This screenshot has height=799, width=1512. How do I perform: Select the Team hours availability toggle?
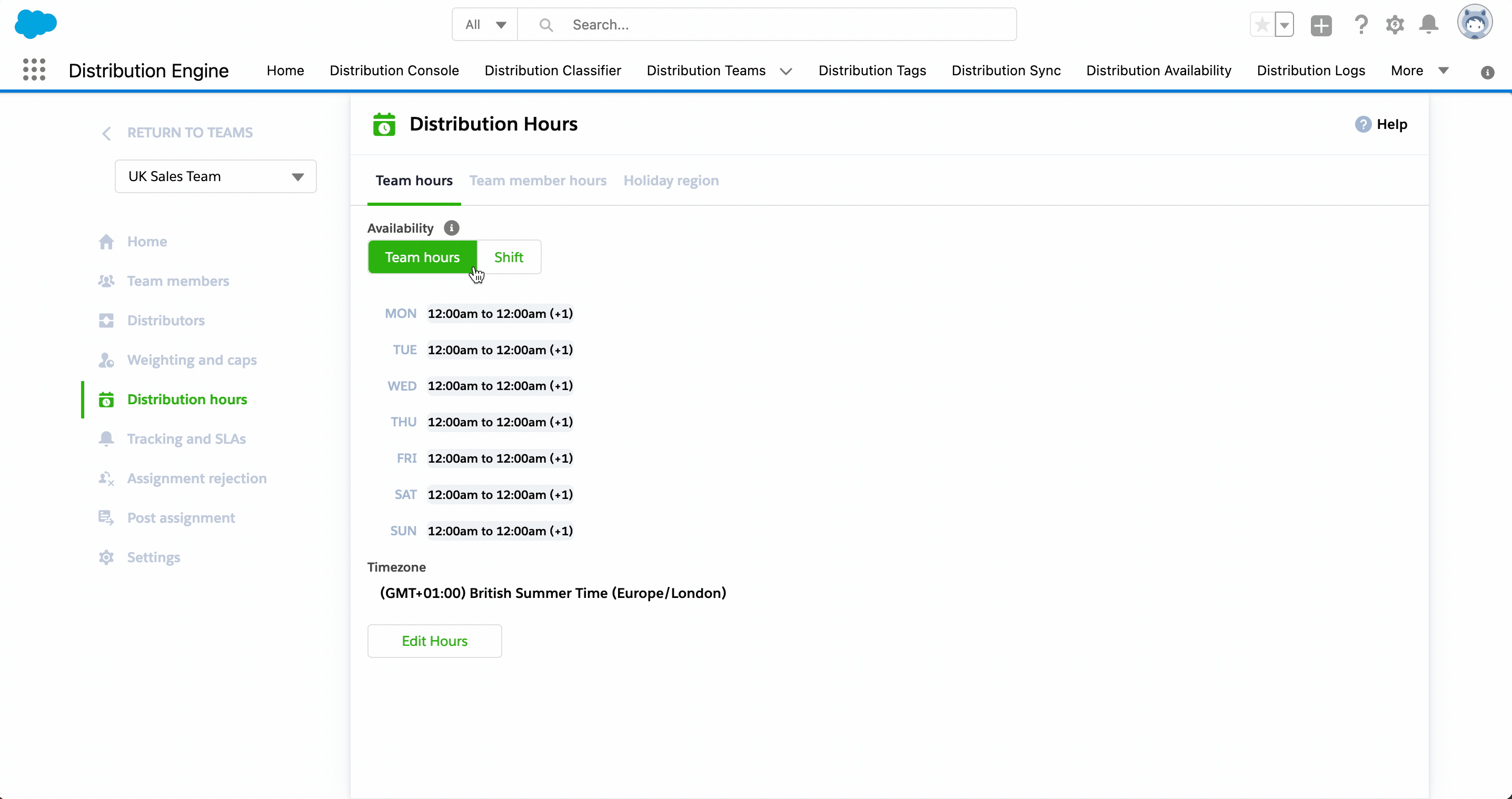coord(422,257)
